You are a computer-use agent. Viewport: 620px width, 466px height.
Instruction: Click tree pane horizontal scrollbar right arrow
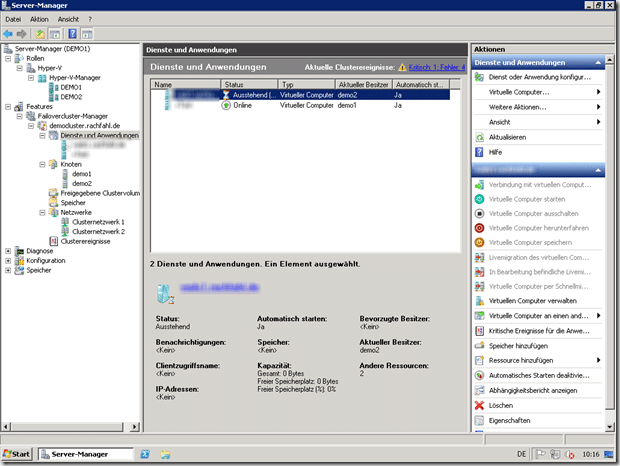[135, 427]
